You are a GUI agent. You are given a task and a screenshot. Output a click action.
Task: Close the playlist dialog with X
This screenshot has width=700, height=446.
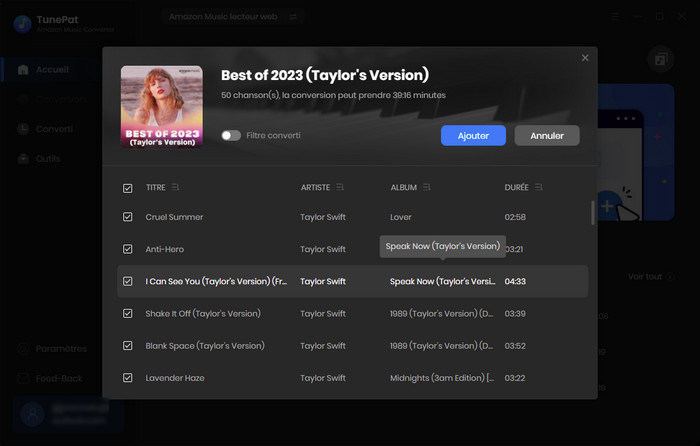585,58
